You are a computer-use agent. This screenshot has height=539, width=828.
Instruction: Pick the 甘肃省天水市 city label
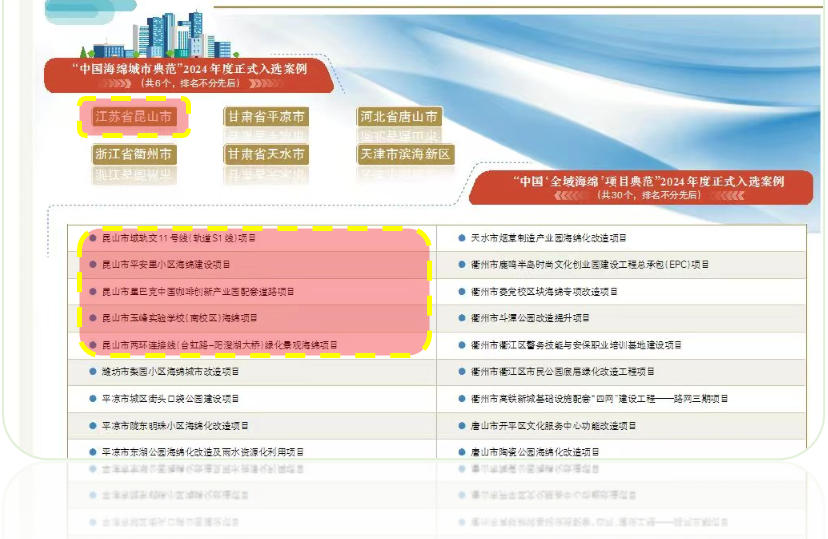point(266,155)
